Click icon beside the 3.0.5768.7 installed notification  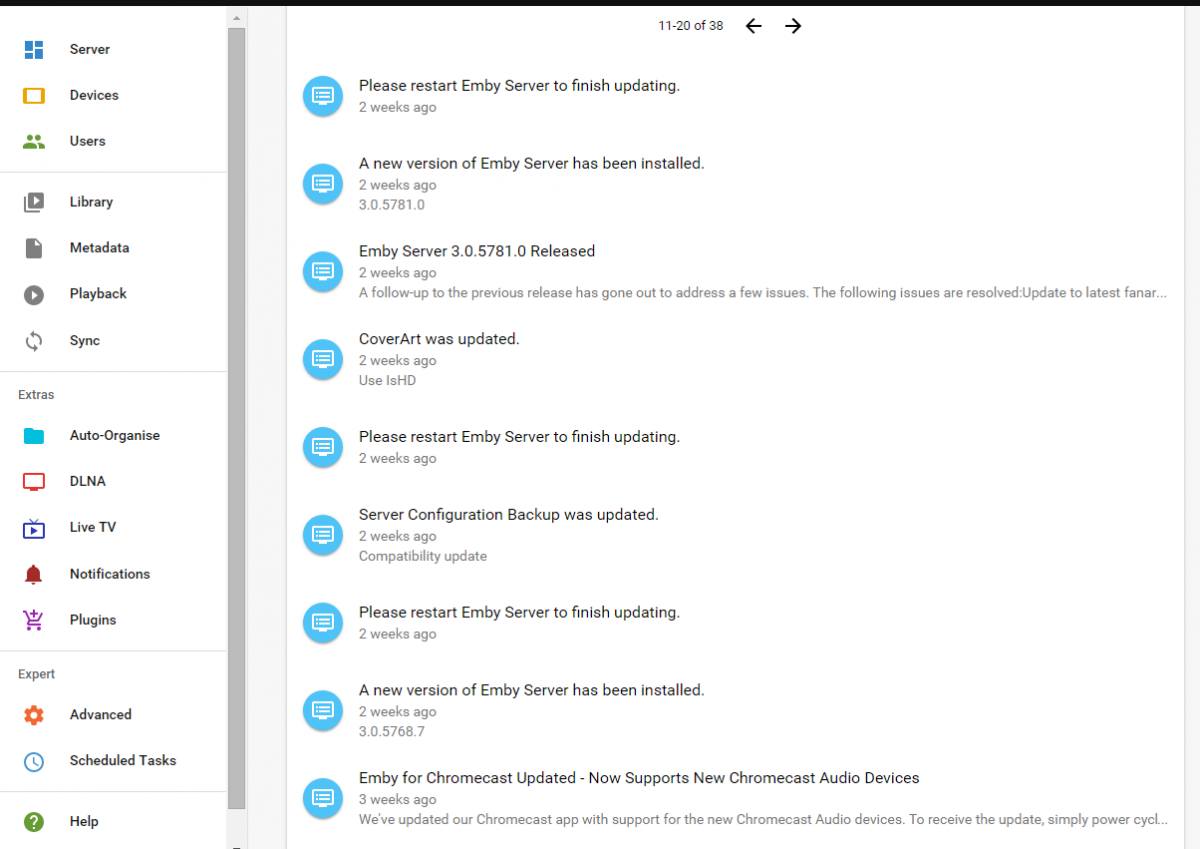click(323, 709)
